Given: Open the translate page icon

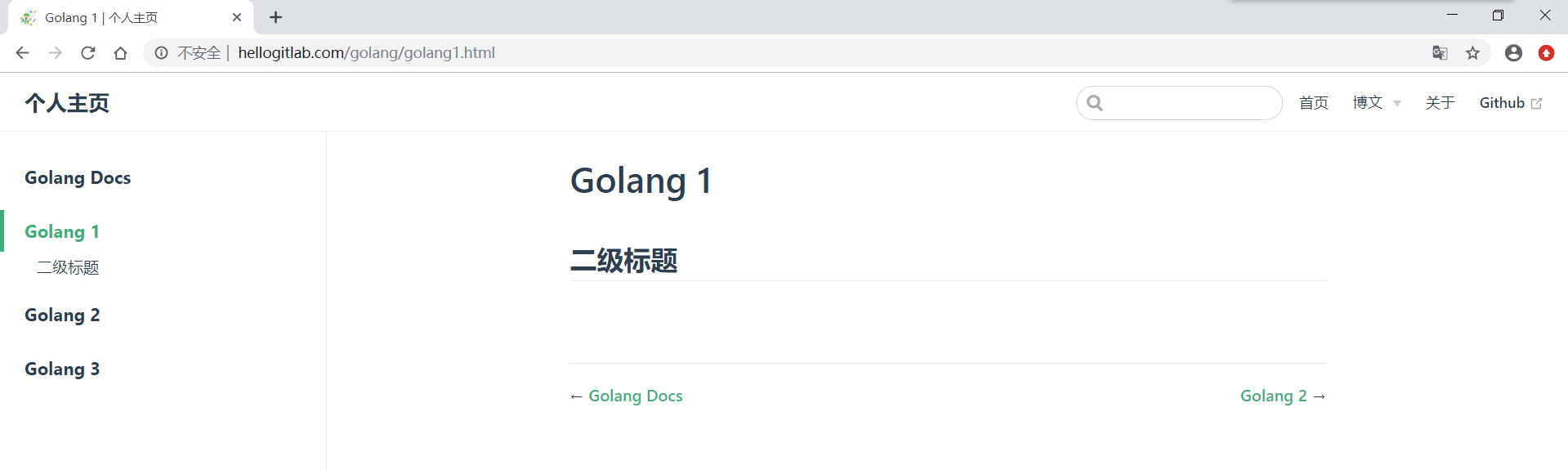Looking at the screenshot, I should tap(1440, 53).
